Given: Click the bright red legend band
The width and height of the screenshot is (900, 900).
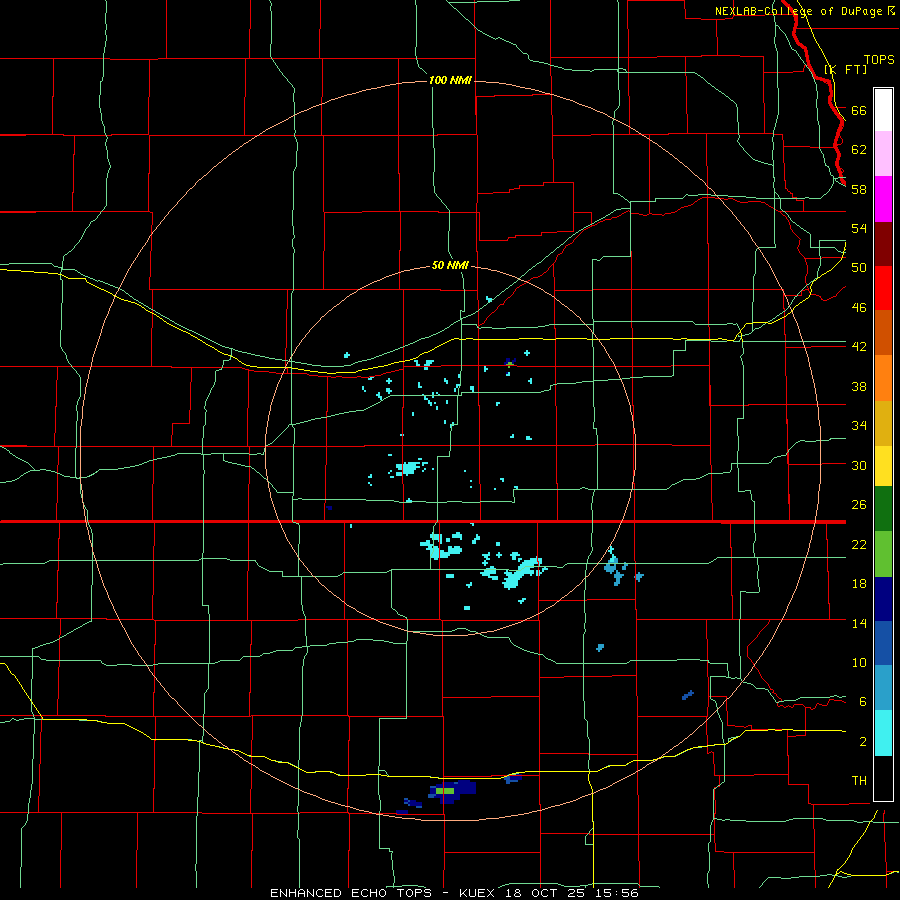Looking at the screenshot, I should (883, 288).
